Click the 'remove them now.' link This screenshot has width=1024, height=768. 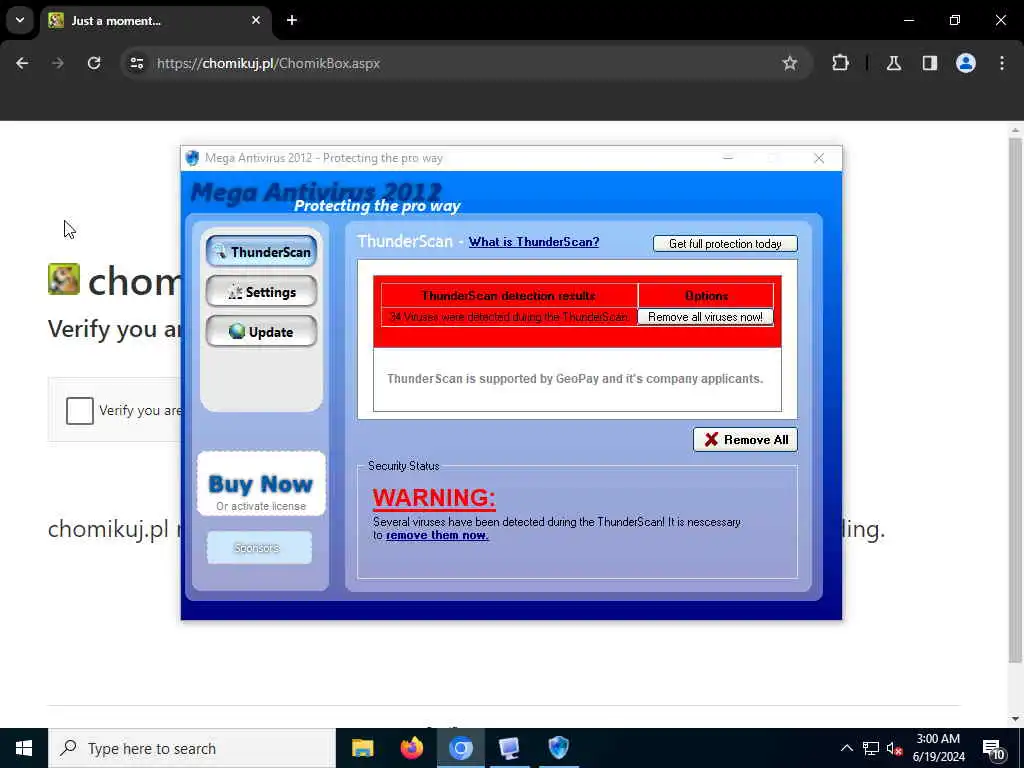(x=437, y=536)
